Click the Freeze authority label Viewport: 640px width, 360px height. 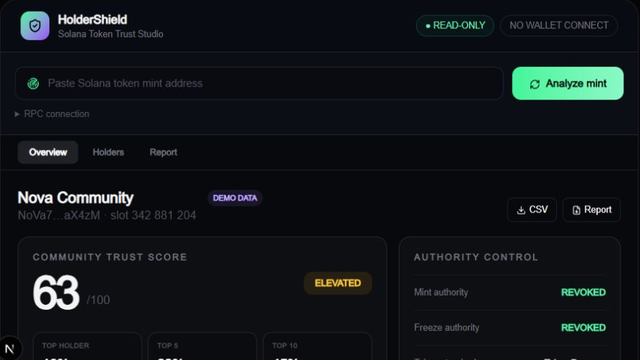point(447,327)
